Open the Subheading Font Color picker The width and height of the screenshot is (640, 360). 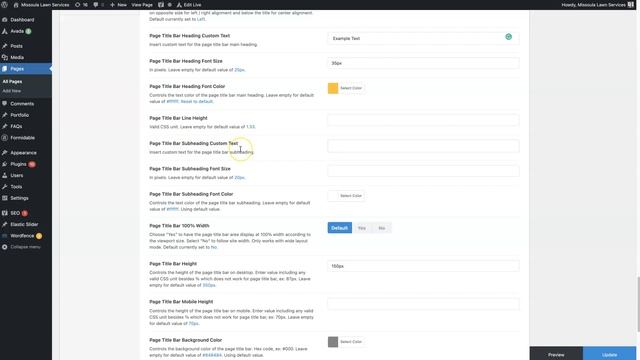tap(346, 196)
